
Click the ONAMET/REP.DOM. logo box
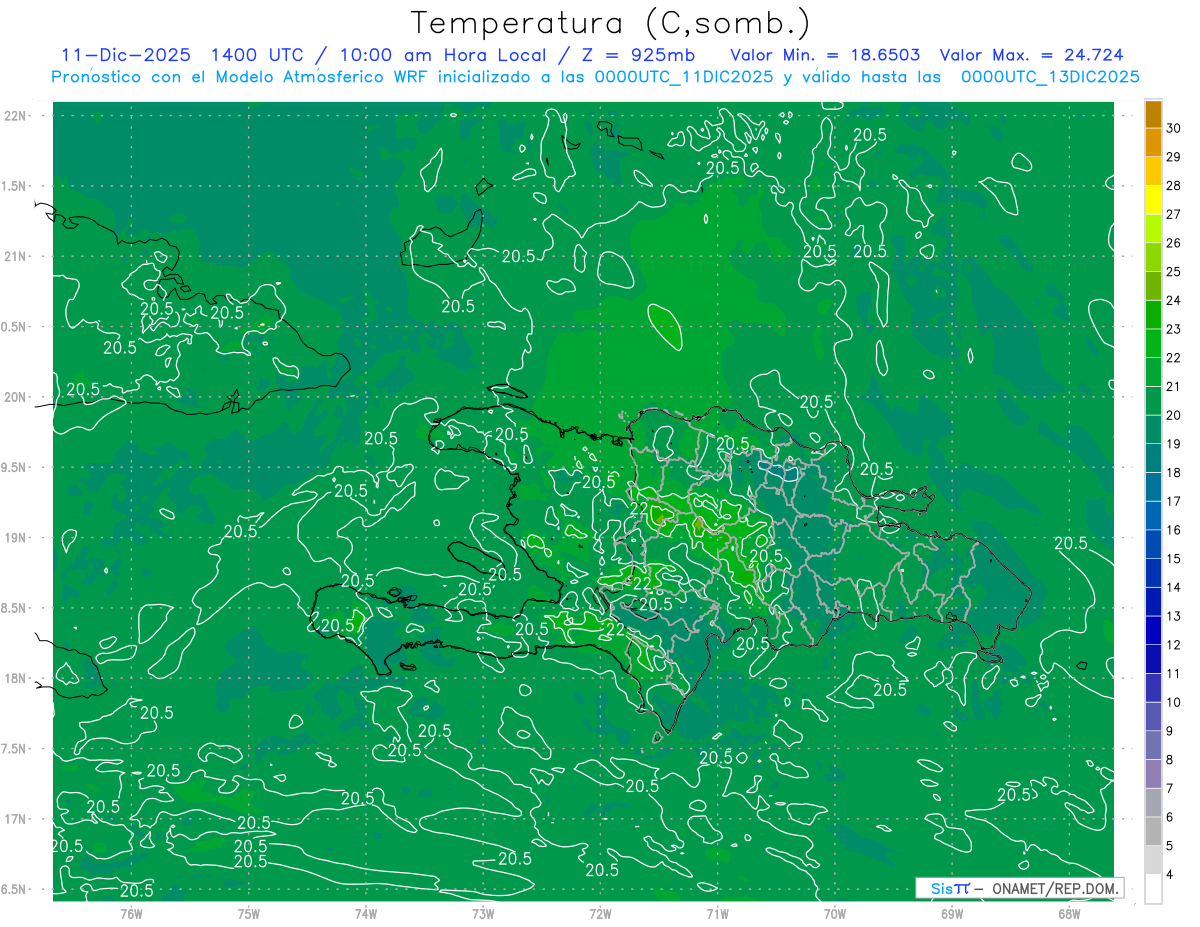pos(1020,888)
